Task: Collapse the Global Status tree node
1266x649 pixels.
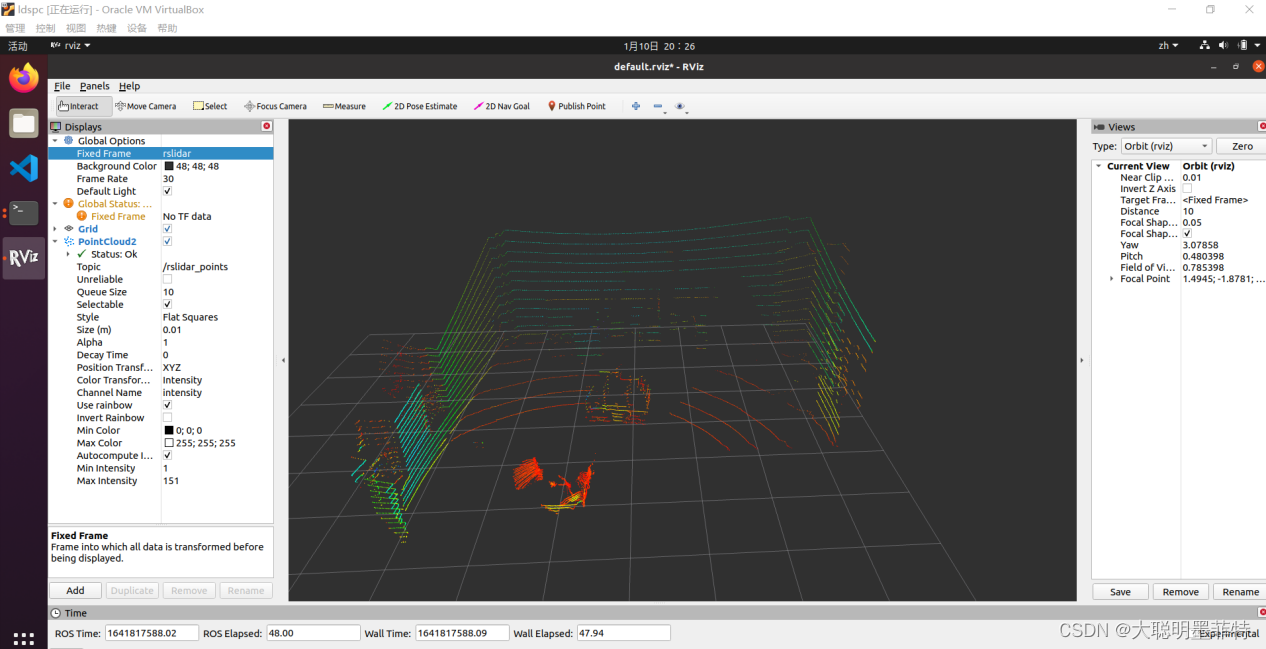Action: pos(55,203)
